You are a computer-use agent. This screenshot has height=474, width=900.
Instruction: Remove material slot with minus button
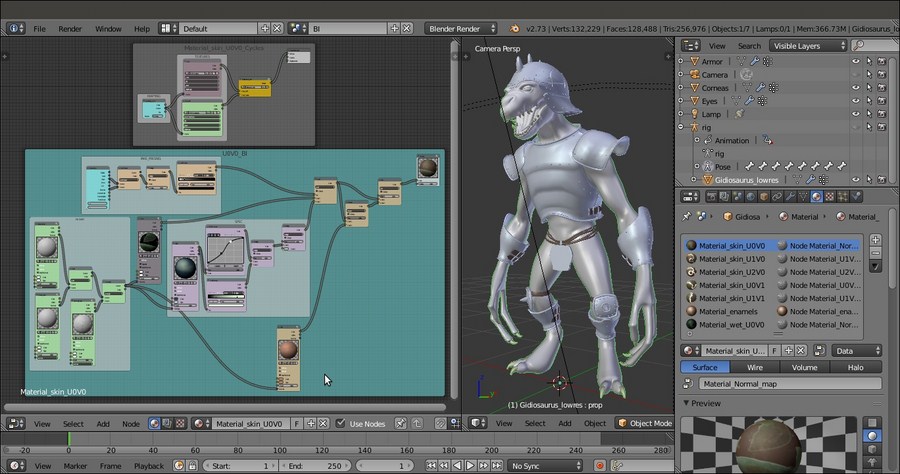click(875, 253)
